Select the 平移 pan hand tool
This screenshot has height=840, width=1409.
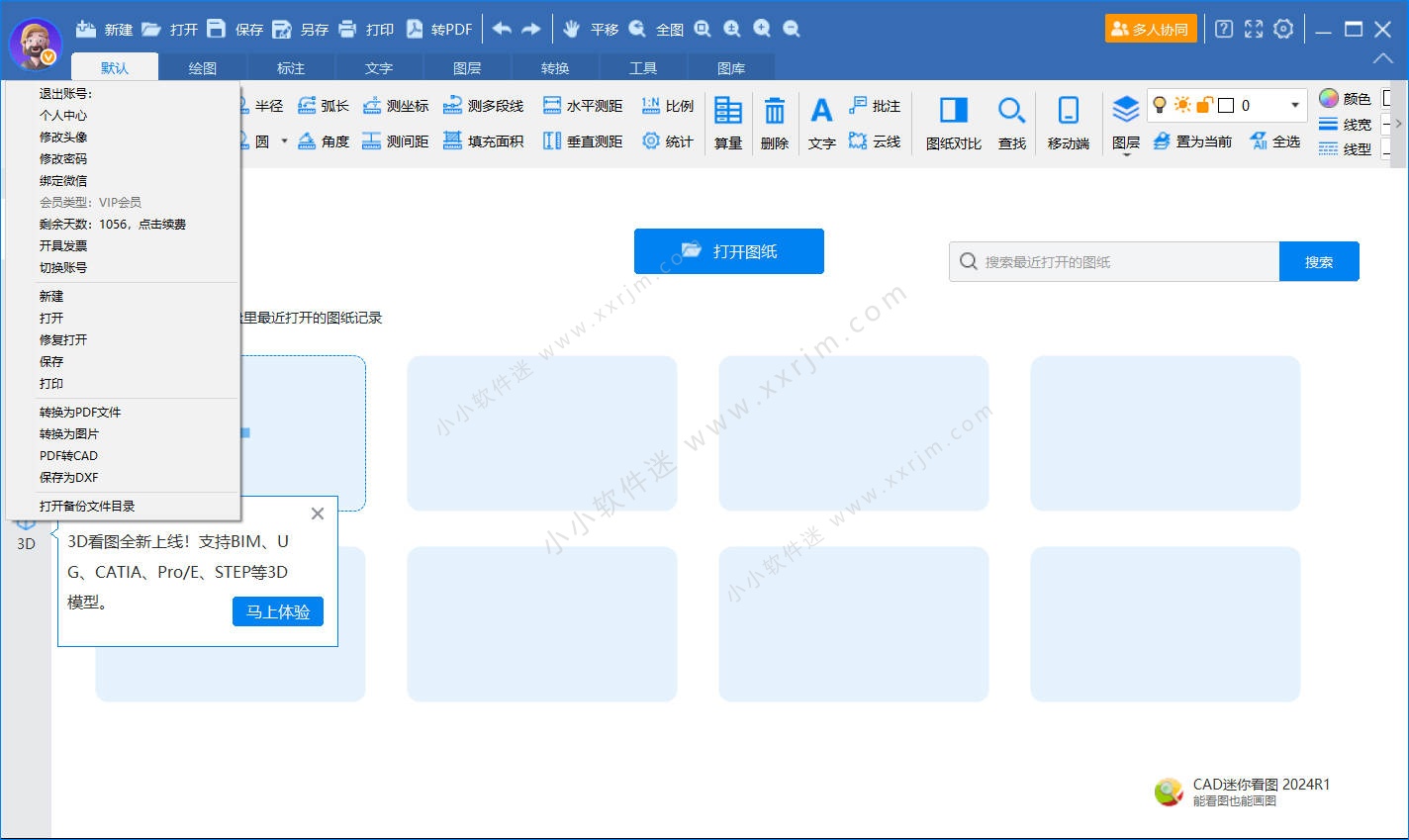pos(572,29)
